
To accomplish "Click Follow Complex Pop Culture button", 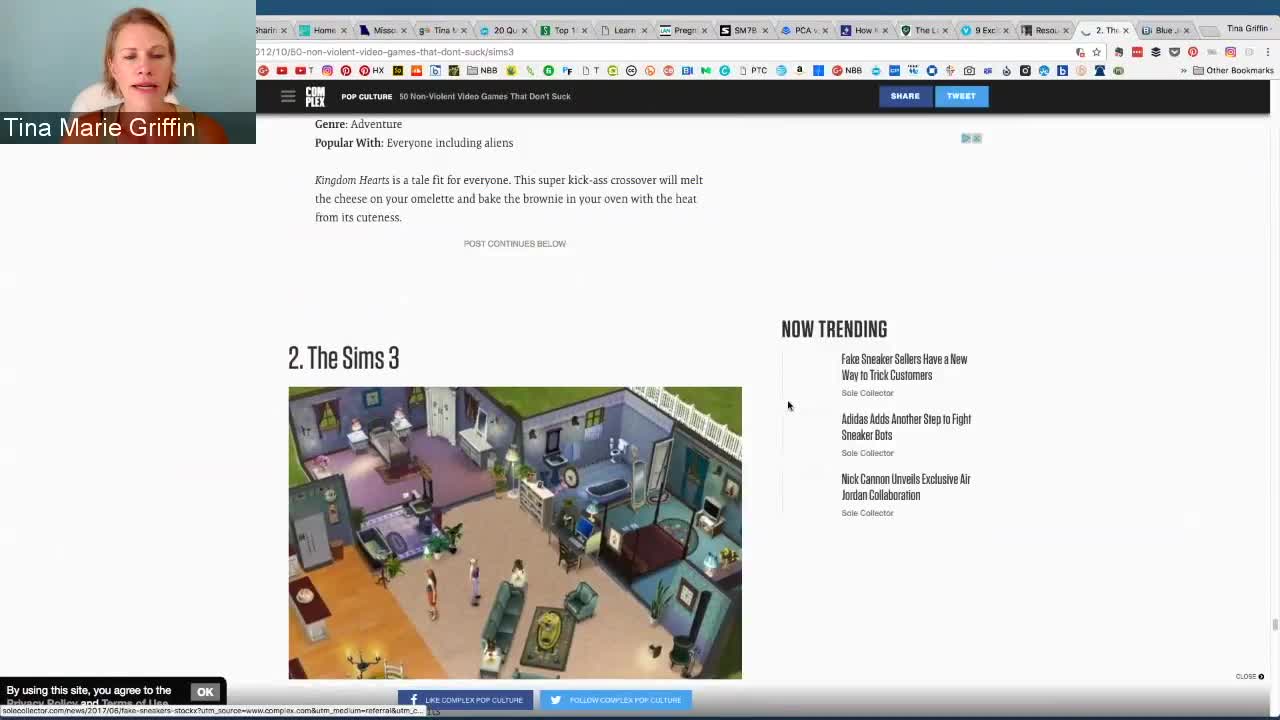I will (x=615, y=700).
